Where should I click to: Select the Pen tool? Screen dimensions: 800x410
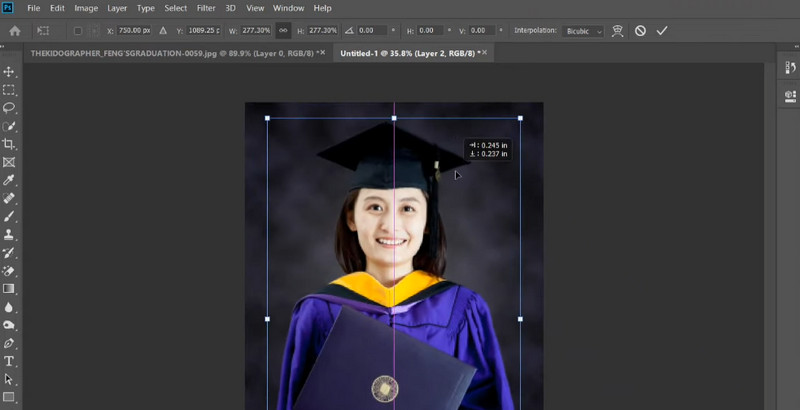[x=9, y=343]
